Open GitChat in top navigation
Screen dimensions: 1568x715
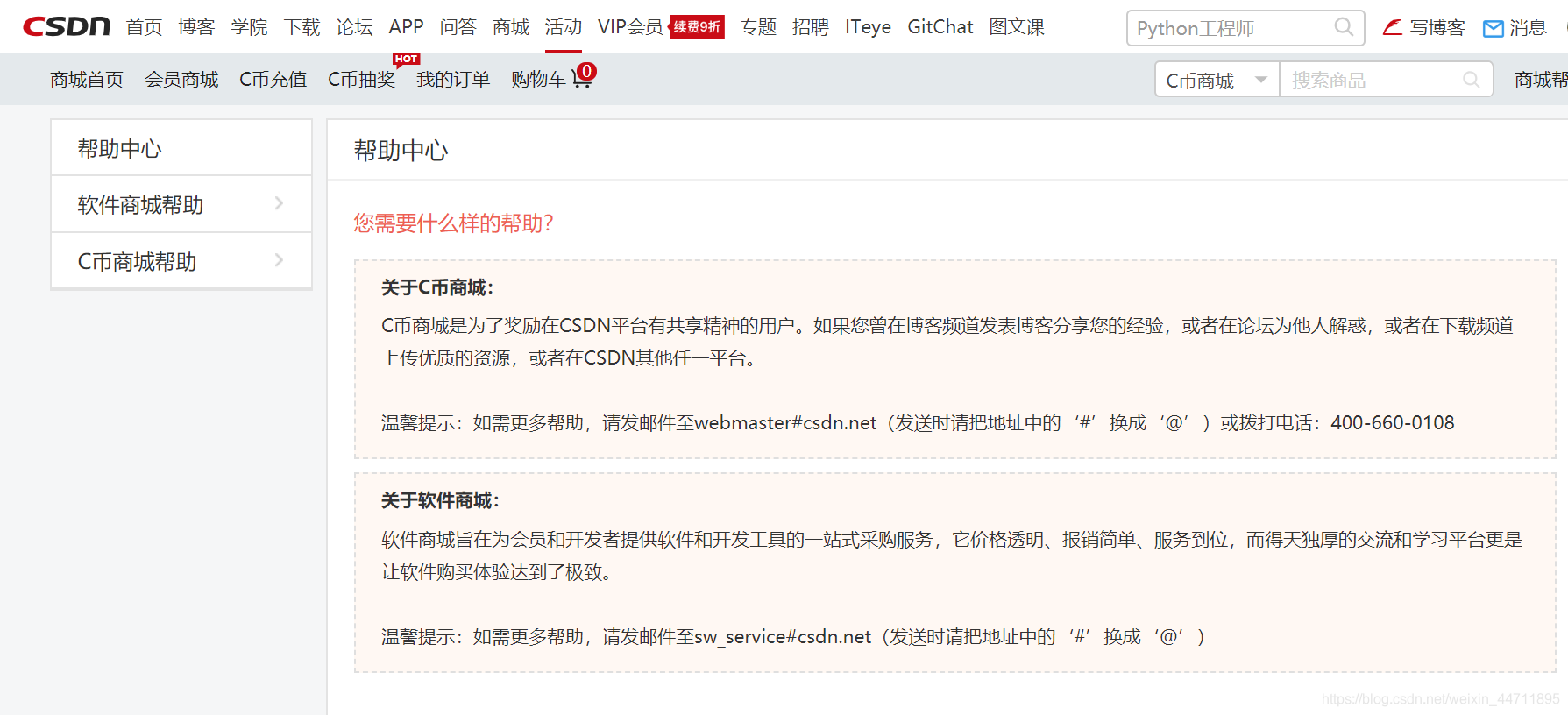(x=940, y=27)
